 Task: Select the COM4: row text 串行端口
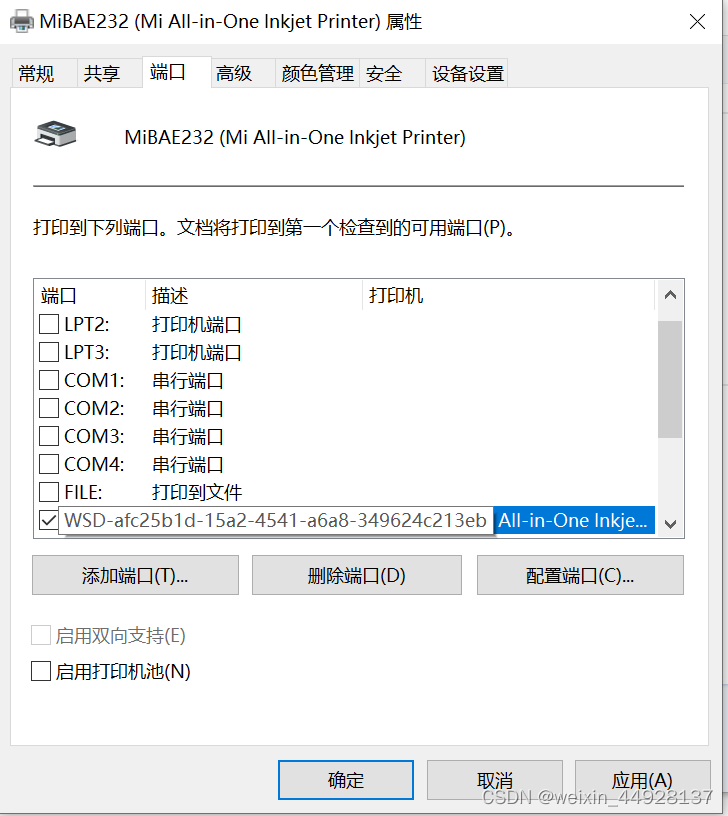[188, 465]
